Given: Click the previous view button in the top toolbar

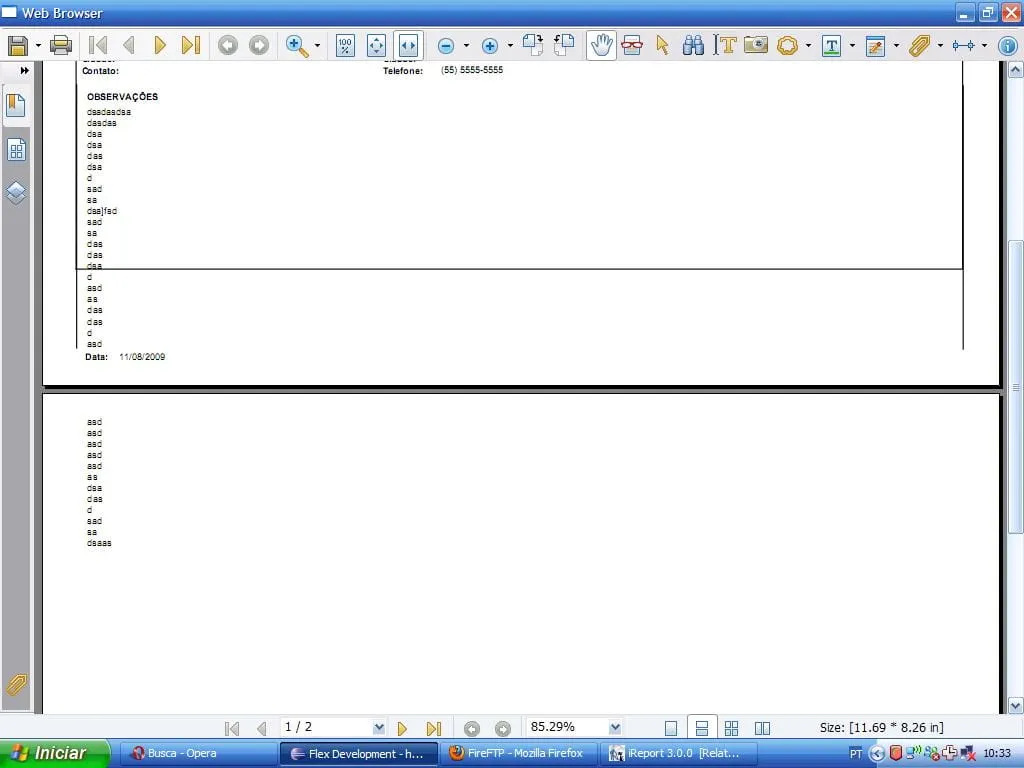Looking at the screenshot, I should pyautogui.click(x=228, y=45).
